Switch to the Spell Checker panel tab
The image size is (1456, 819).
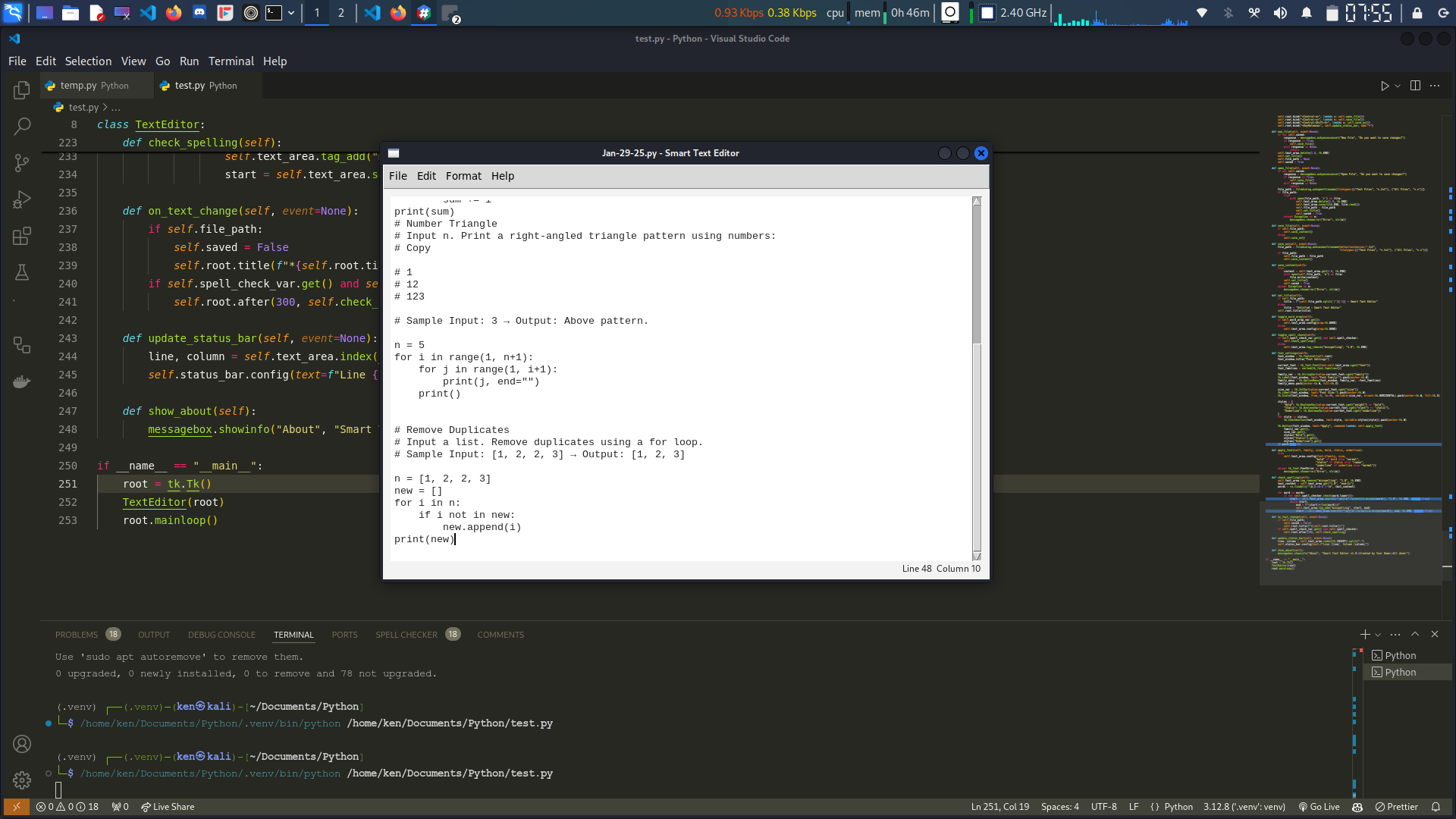pos(406,635)
